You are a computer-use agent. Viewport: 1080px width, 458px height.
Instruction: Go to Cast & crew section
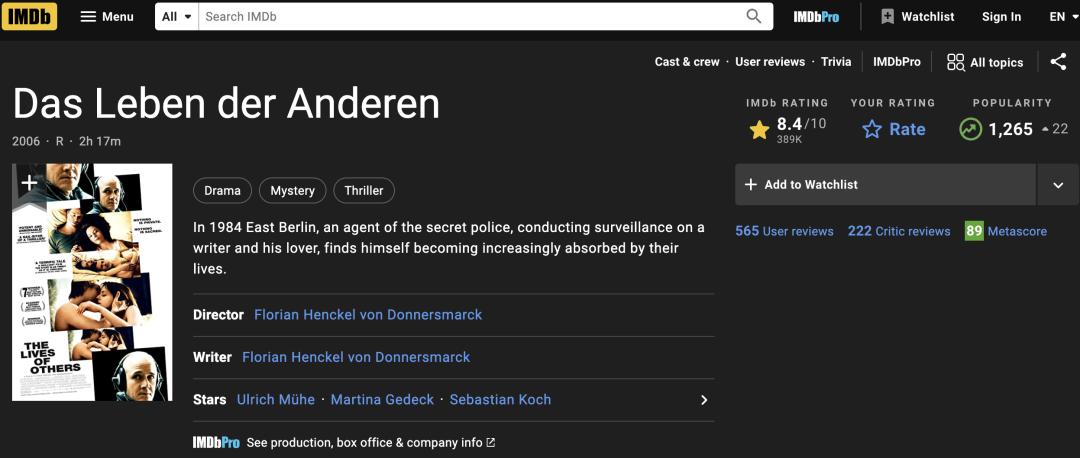click(x=687, y=62)
